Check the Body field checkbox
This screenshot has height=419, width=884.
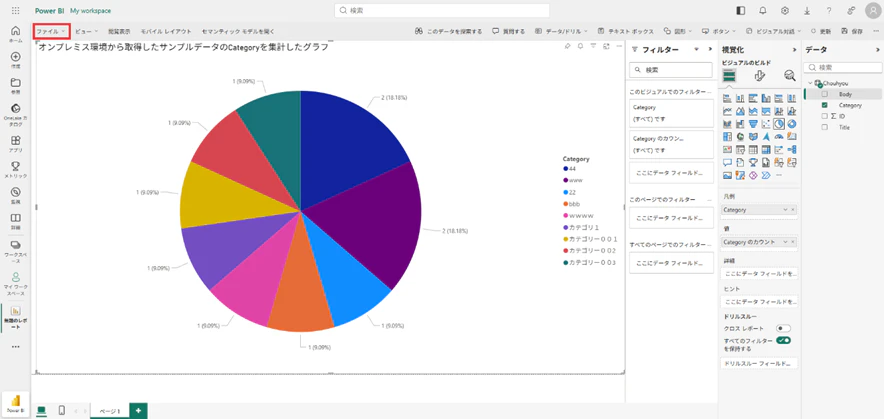point(824,94)
